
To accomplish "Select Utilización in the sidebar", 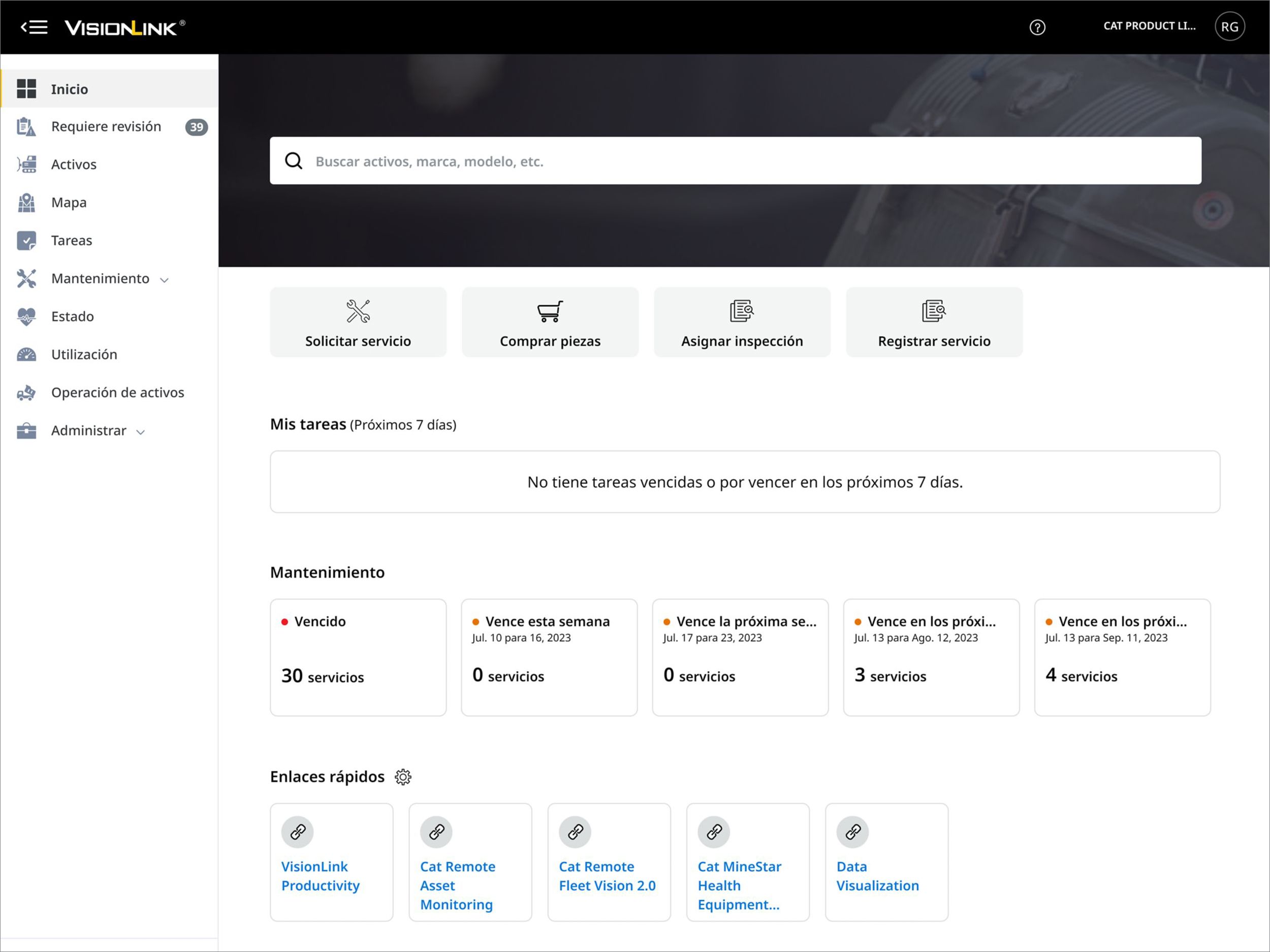I will point(84,354).
